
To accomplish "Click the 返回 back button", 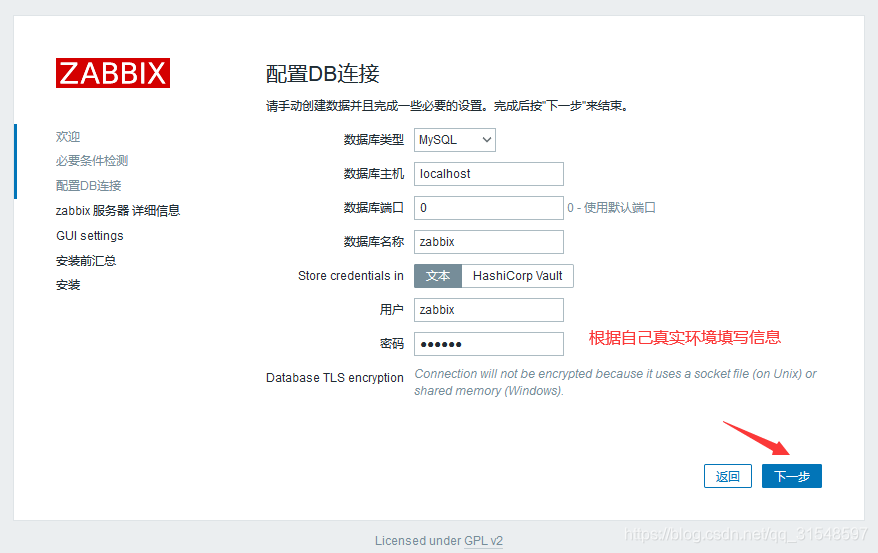I will (728, 476).
